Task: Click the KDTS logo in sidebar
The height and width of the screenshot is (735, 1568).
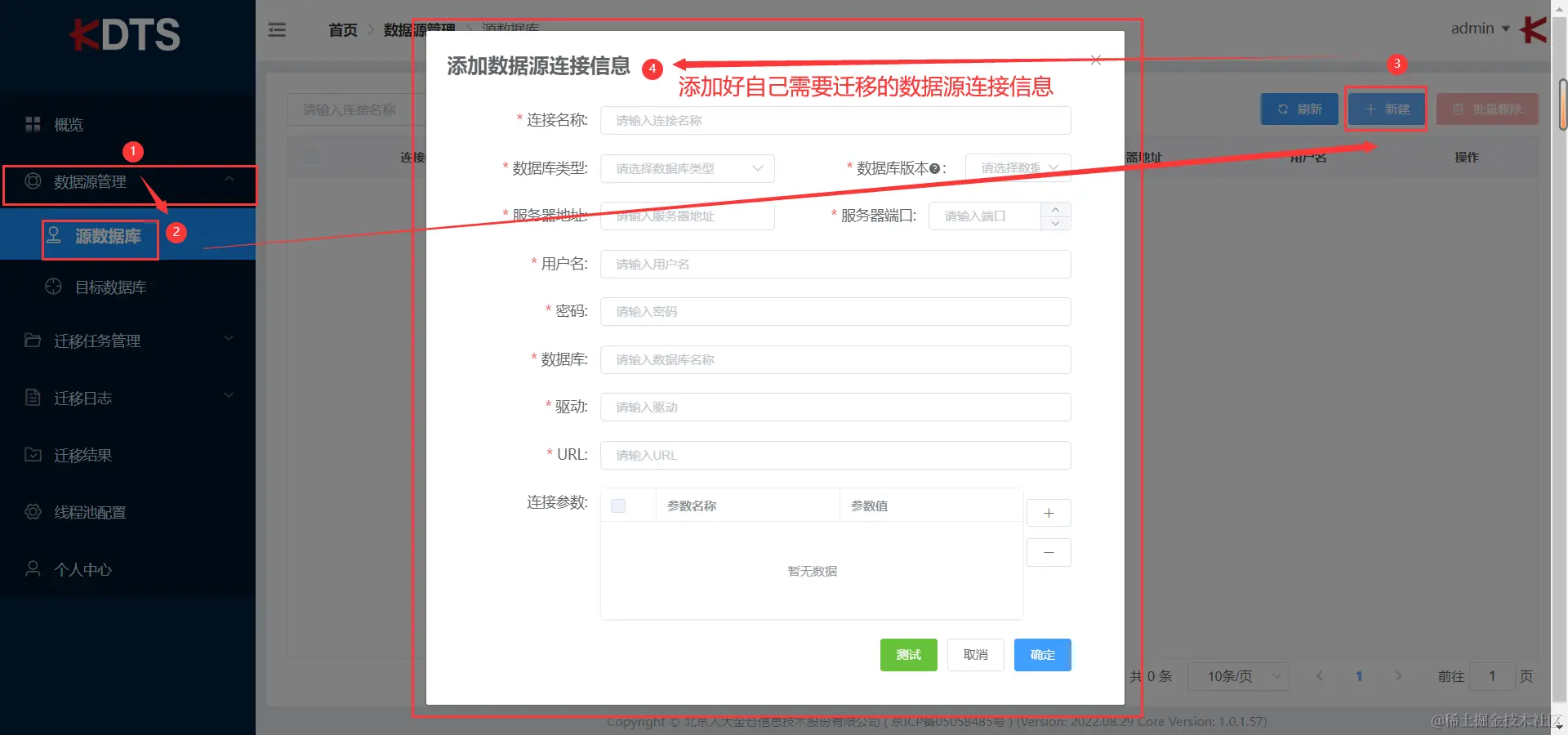Action: (125, 34)
